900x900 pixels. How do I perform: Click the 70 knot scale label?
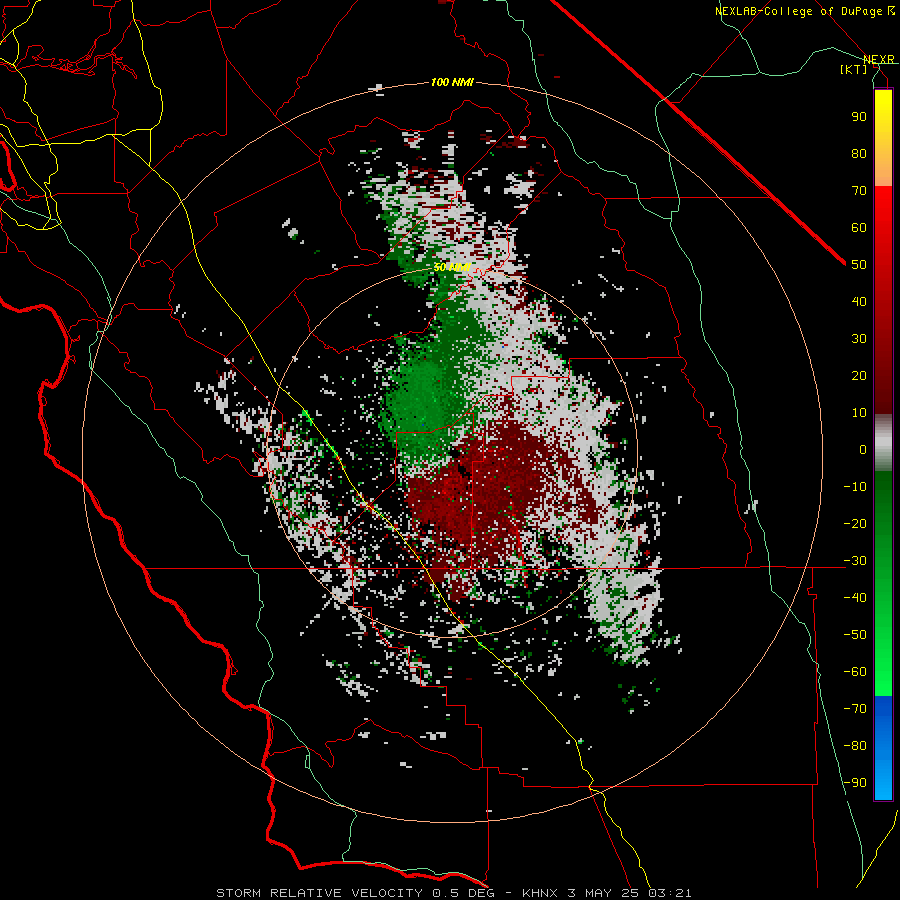[x=859, y=191]
